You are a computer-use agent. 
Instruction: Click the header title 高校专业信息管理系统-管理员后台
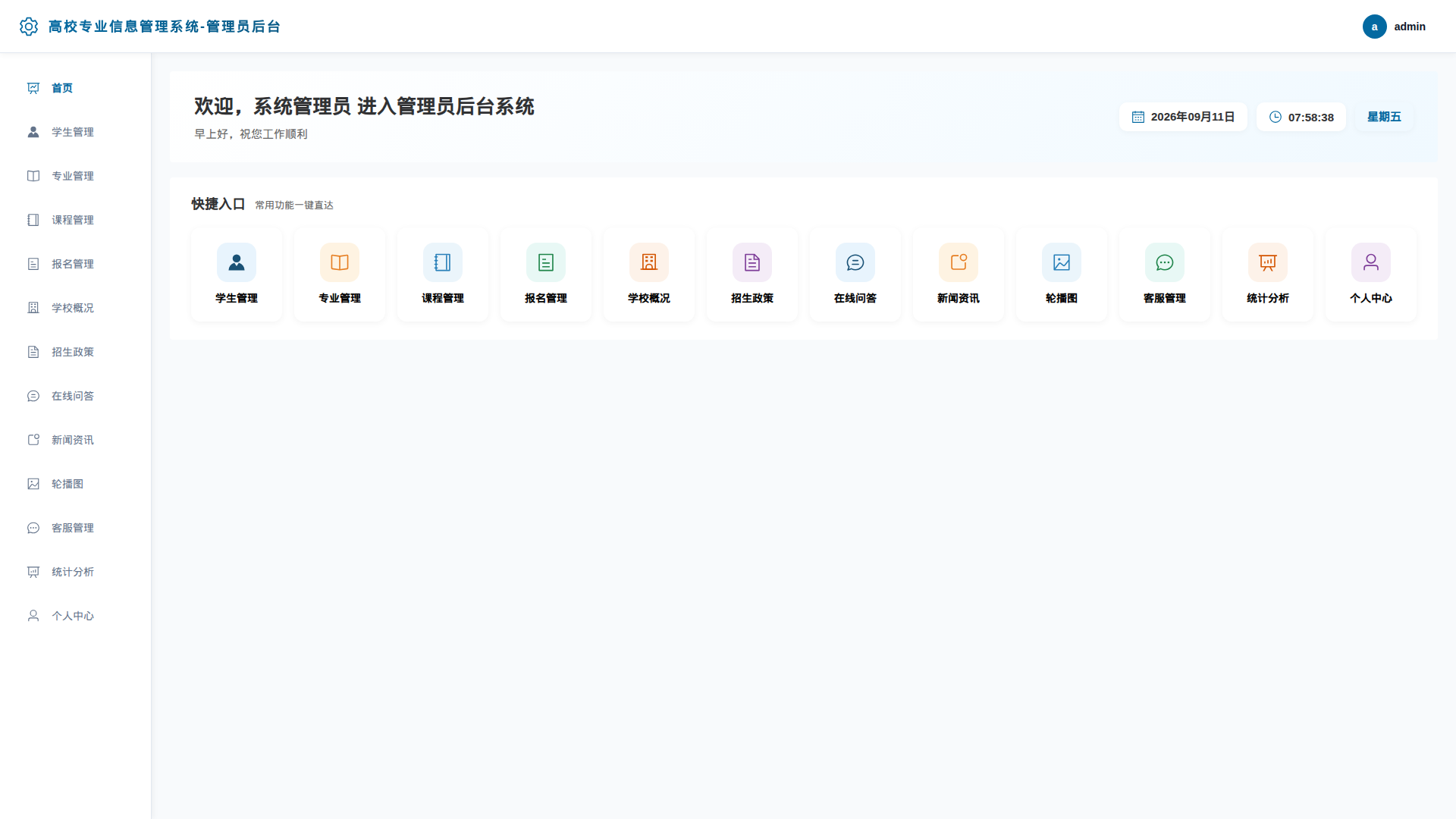pyautogui.click(x=165, y=27)
